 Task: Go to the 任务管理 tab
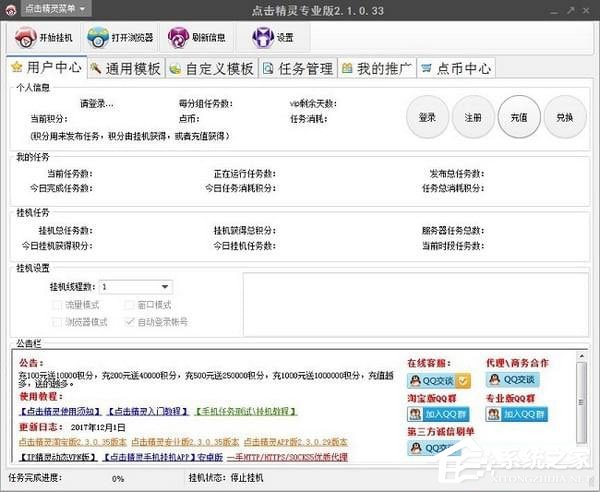point(298,68)
